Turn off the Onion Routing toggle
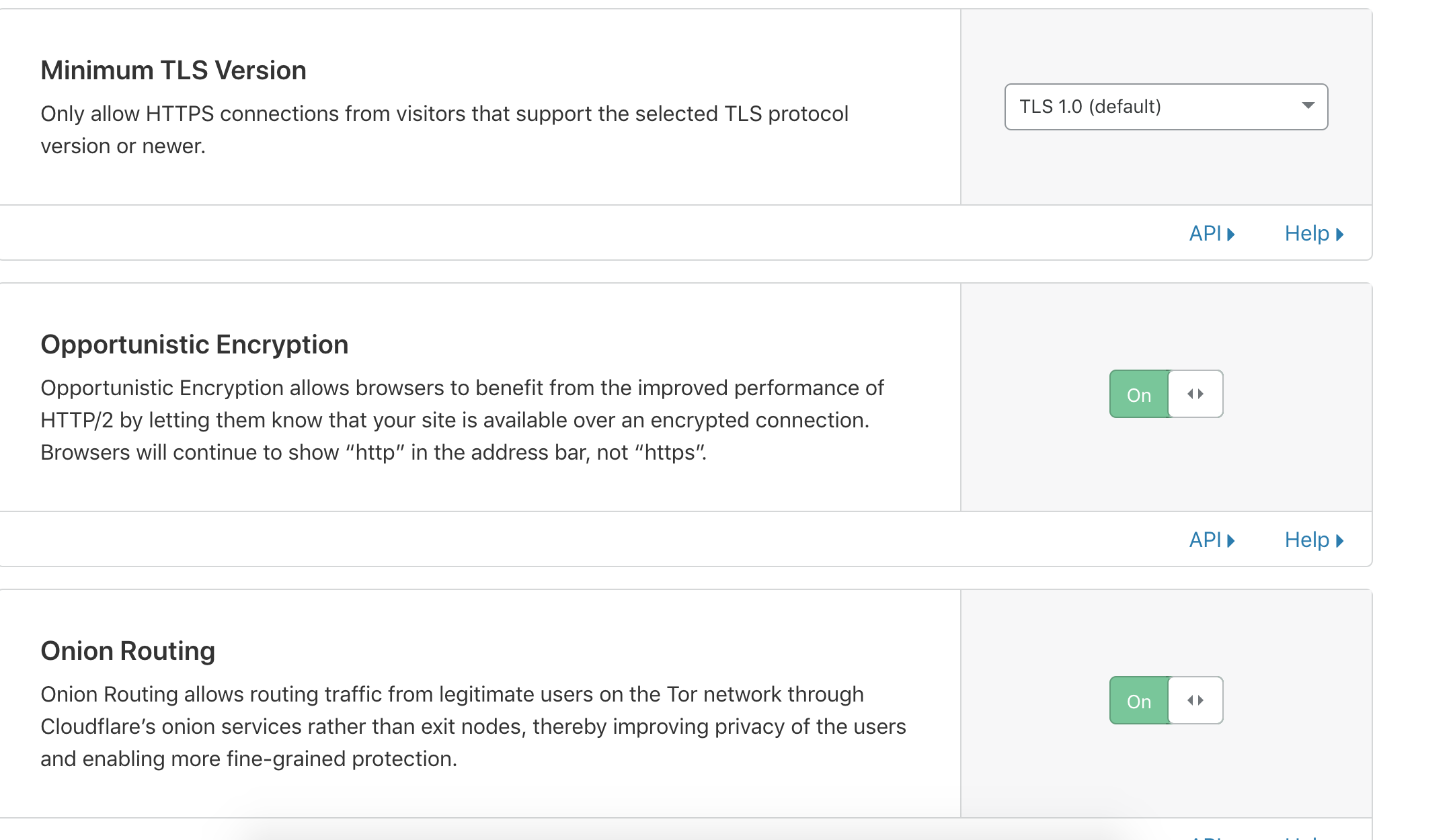 pos(1166,701)
